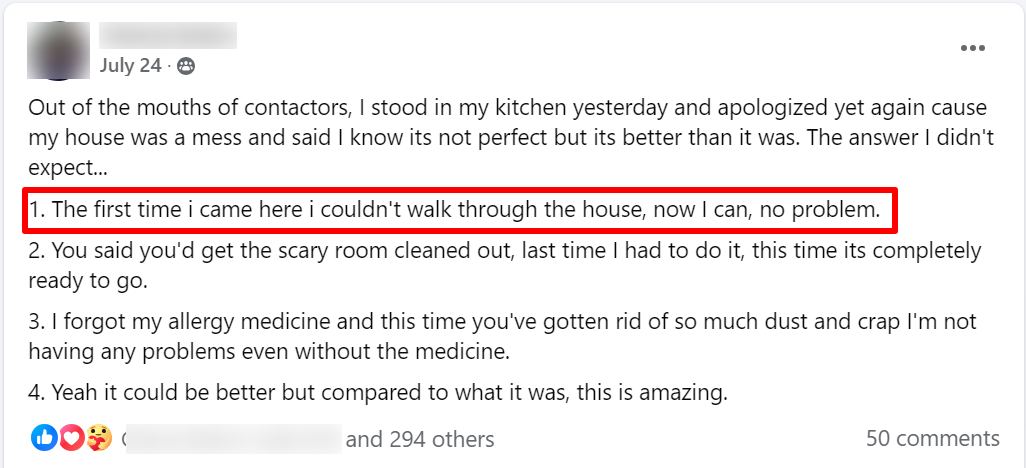Click the Care hug emoji reaction icon
The width and height of the screenshot is (1026, 468).
99,437
